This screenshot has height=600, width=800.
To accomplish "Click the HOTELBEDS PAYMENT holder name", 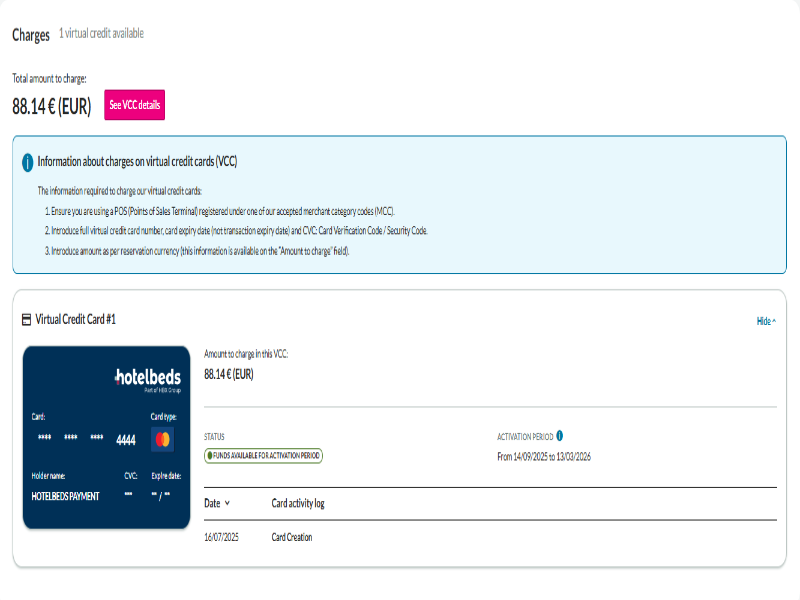I will pos(65,496).
